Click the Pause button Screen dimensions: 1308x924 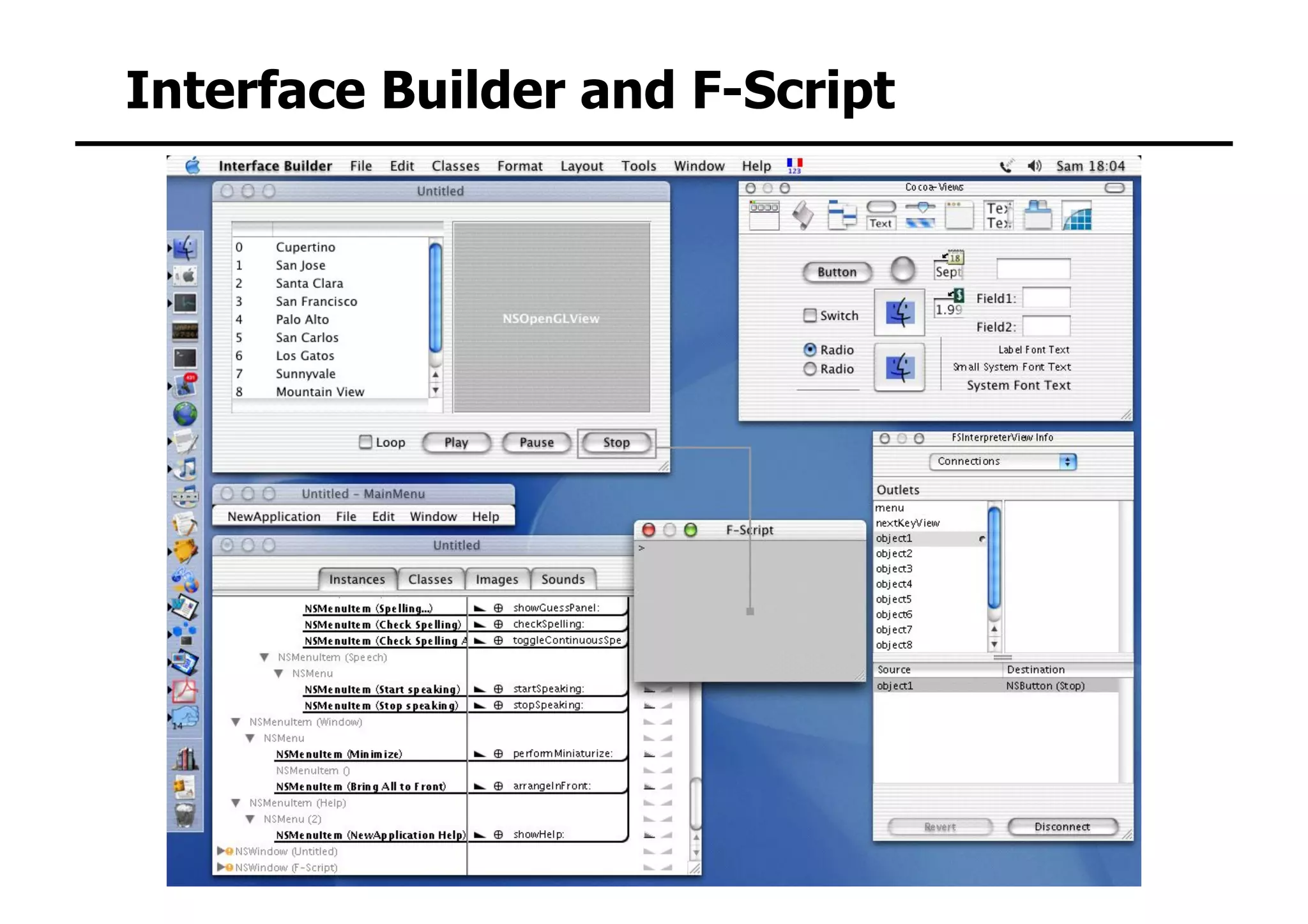point(536,443)
